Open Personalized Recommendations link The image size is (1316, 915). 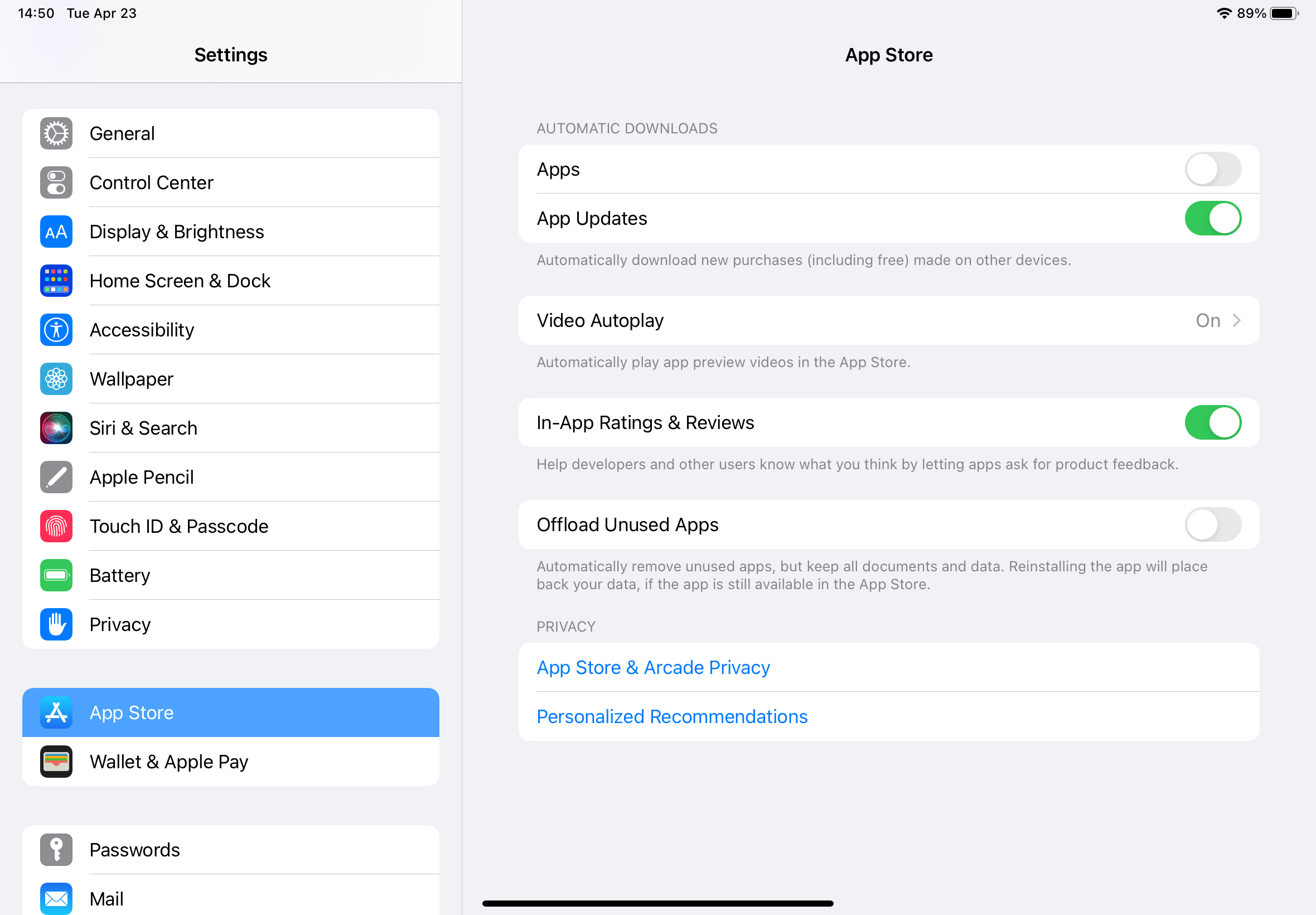(x=672, y=717)
